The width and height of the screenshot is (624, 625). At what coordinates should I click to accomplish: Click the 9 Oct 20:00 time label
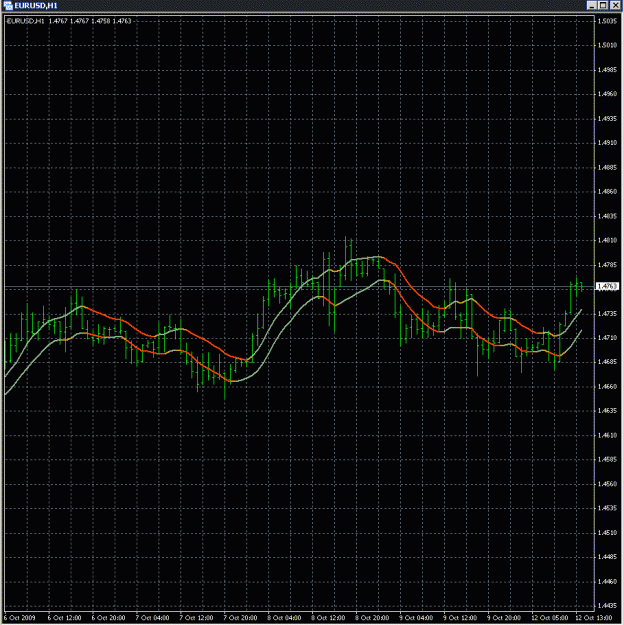504,618
